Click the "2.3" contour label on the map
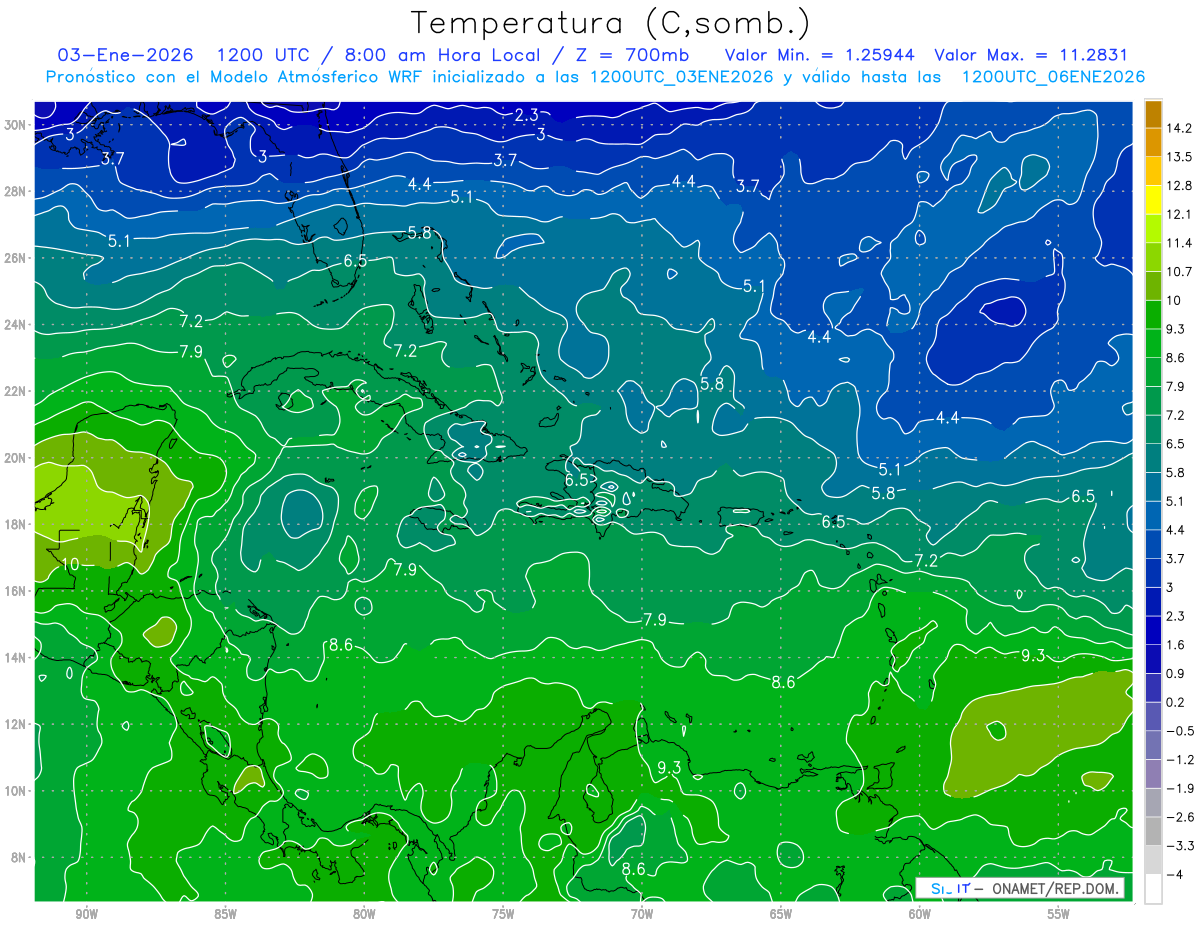 527,116
